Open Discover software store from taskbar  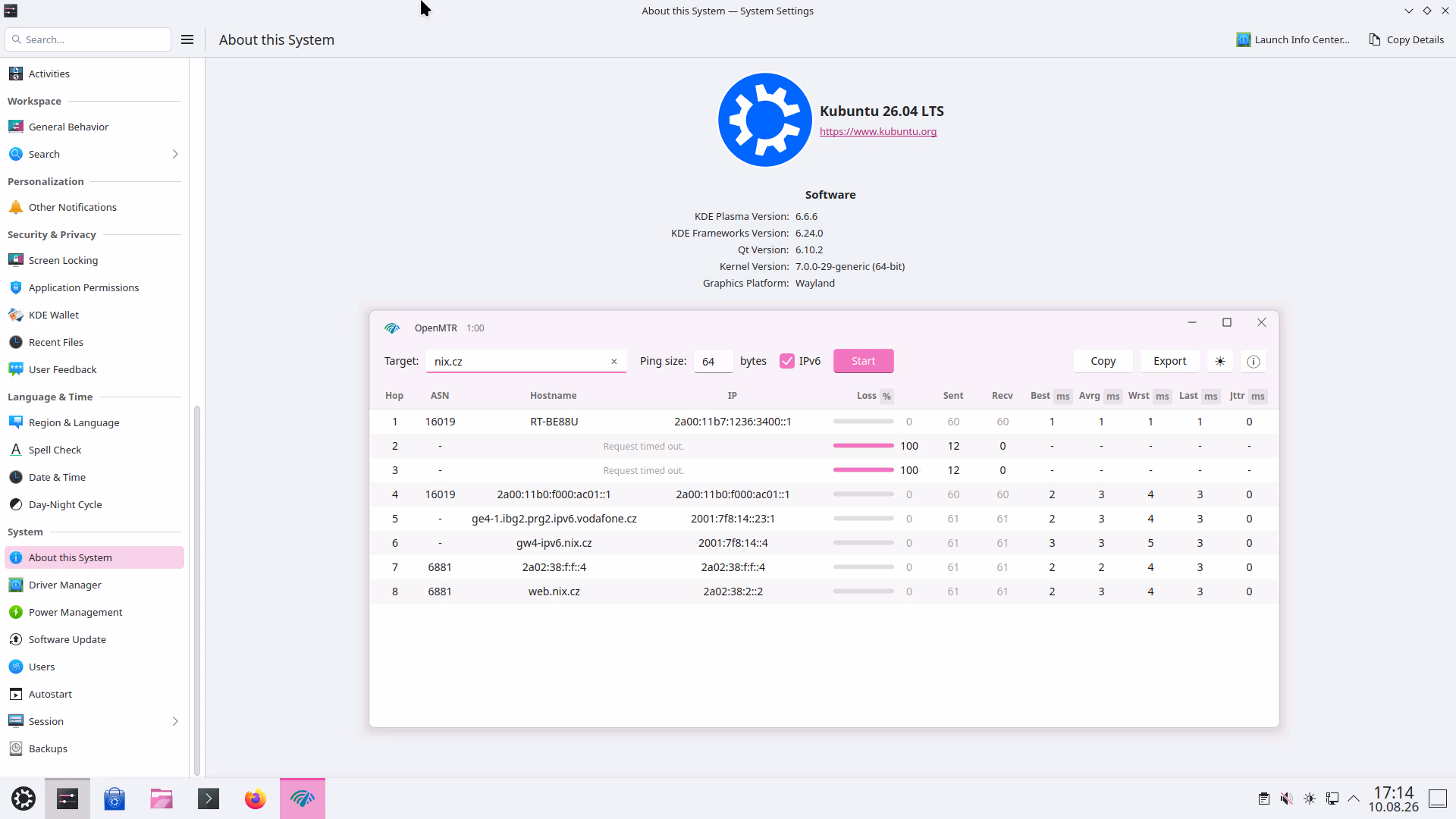(x=115, y=799)
